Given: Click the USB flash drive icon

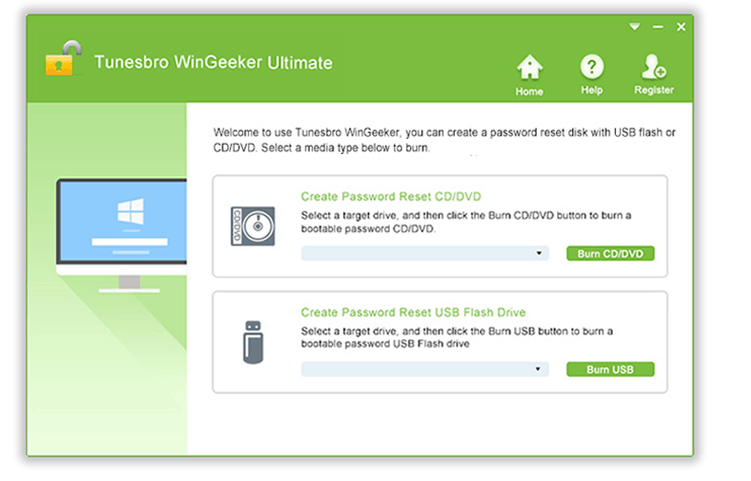Looking at the screenshot, I should pyautogui.click(x=253, y=343).
